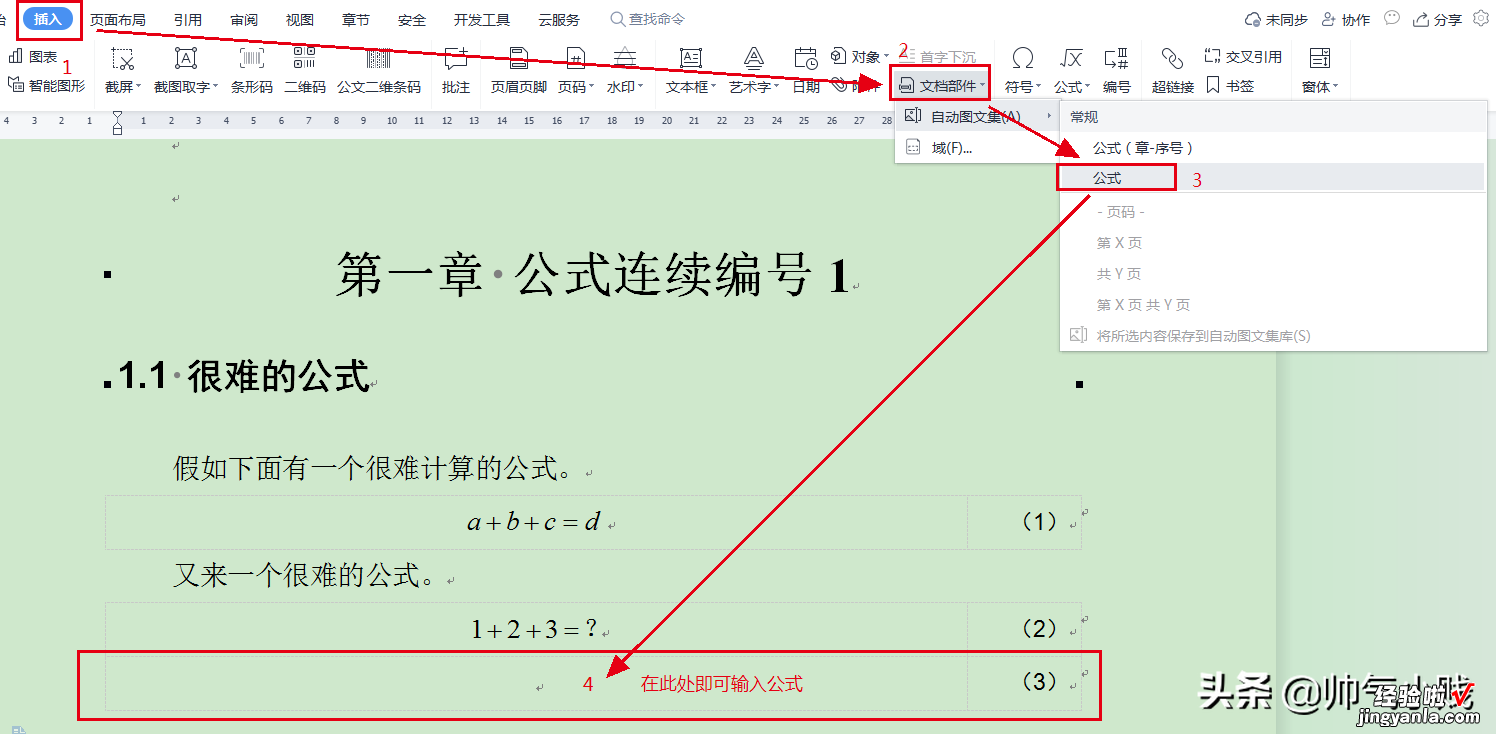Click the heading 1.1 很难的公式

point(244,377)
